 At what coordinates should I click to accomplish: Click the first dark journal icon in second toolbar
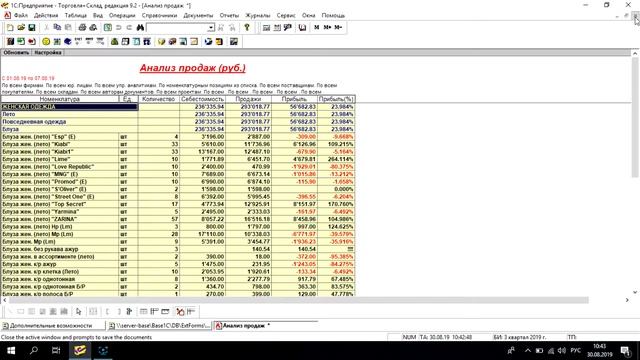(10, 41)
